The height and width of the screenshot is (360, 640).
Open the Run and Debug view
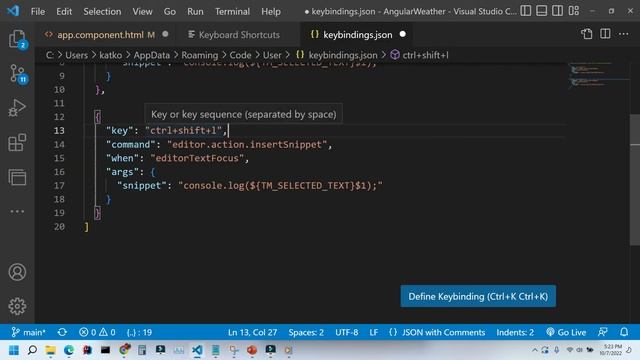(17, 108)
